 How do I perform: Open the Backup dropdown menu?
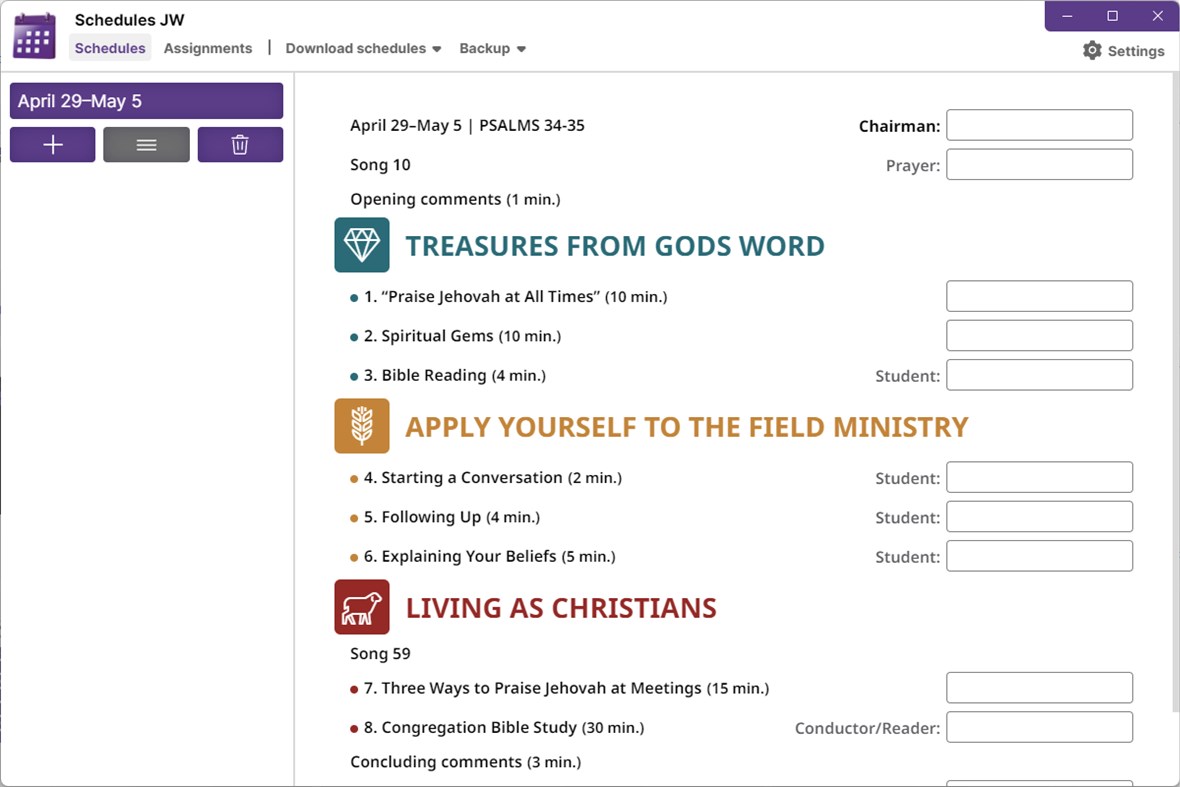492,48
